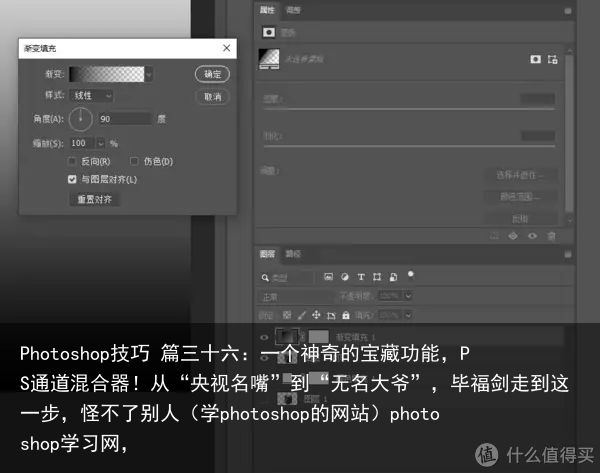The image size is (600, 473).
Task: Filter for shape layers icon
Action: click(x=377, y=277)
